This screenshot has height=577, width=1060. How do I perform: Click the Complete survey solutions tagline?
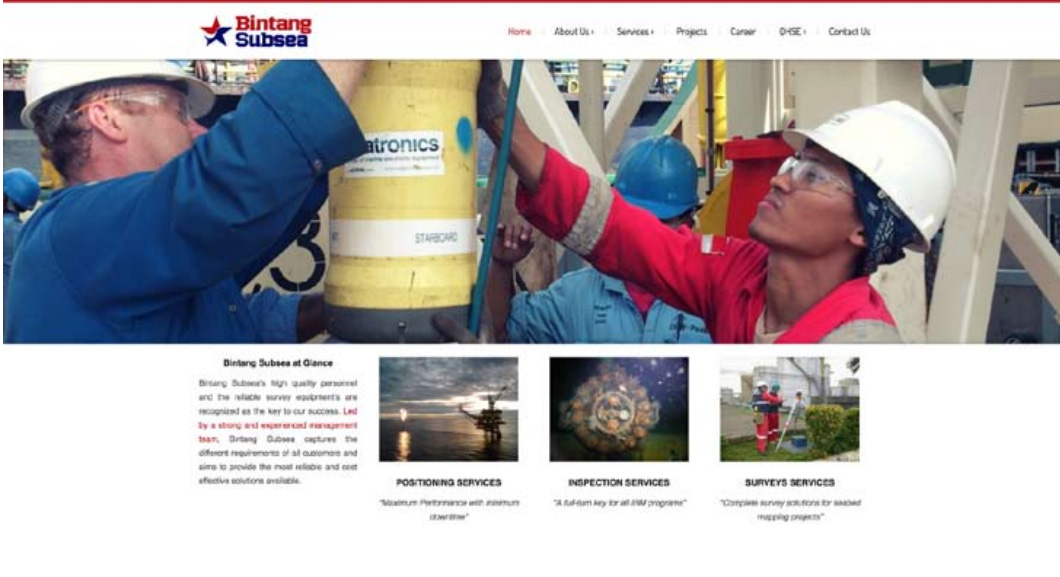coord(790,509)
